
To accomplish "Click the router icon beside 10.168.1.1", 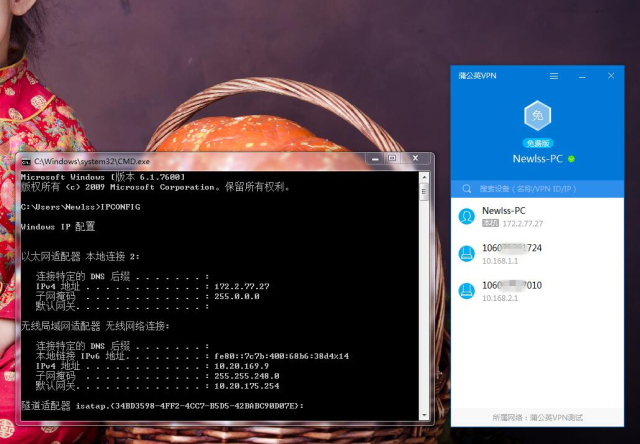I will click(466, 253).
